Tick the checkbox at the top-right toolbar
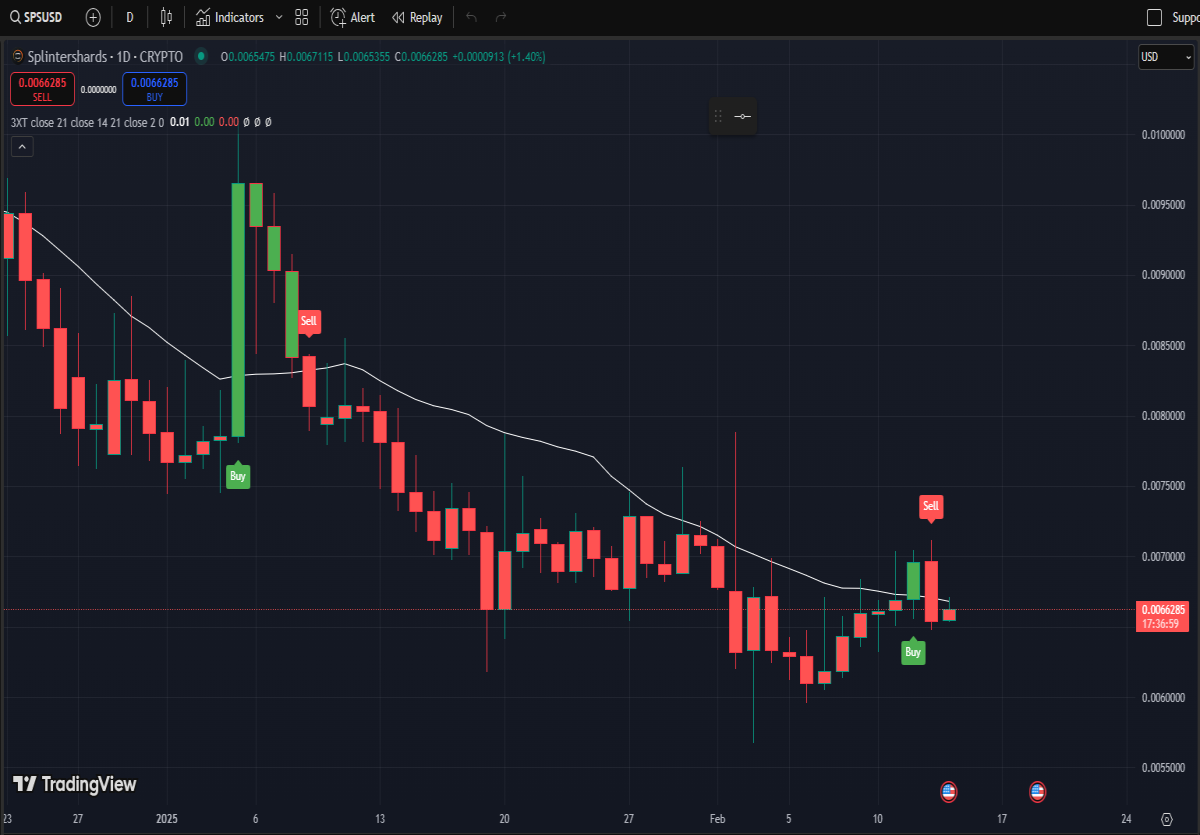Image resolution: width=1200 pixels, height=835 pixels. click(1154, 17)
